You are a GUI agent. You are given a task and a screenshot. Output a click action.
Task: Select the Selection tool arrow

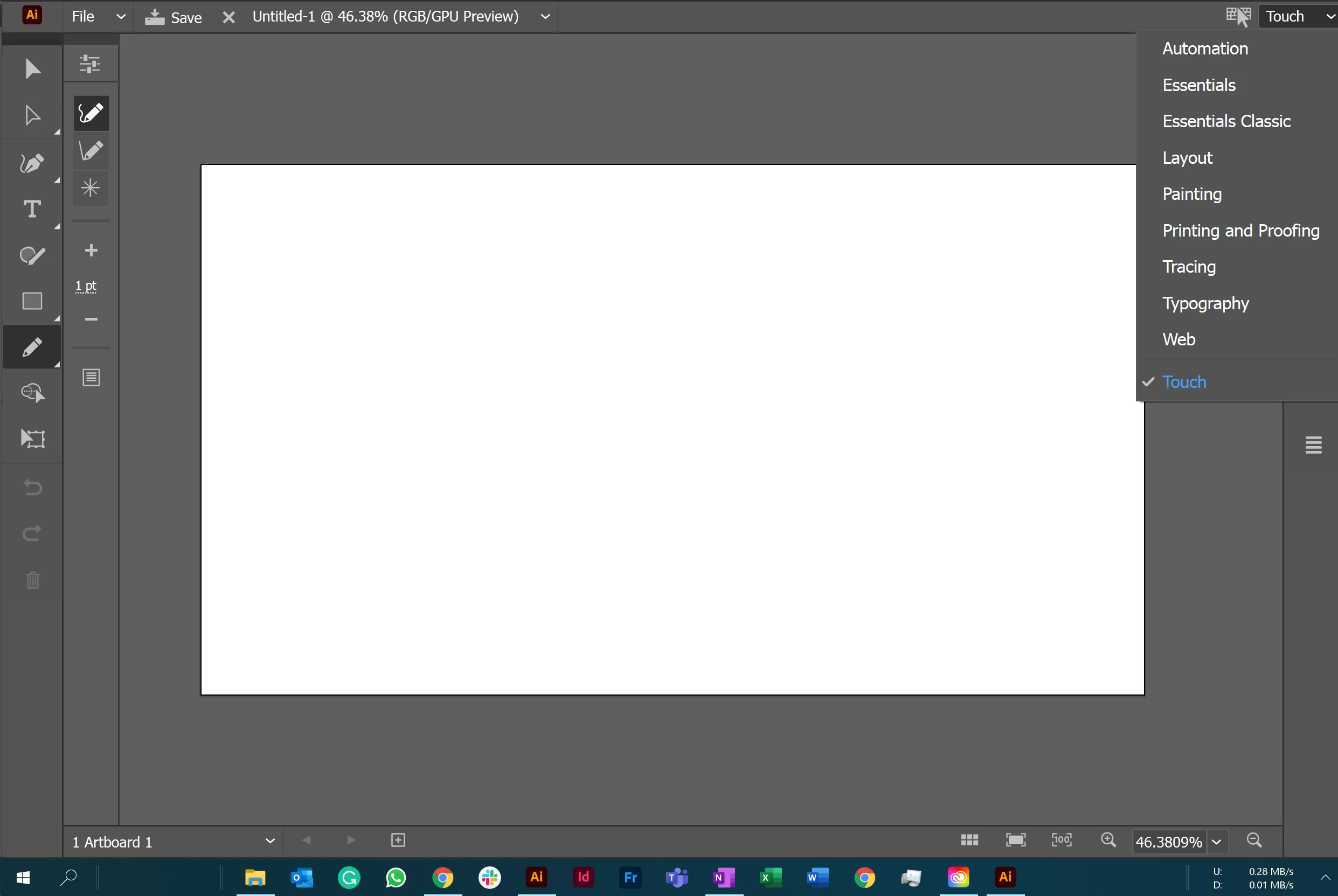pos(32,69)
